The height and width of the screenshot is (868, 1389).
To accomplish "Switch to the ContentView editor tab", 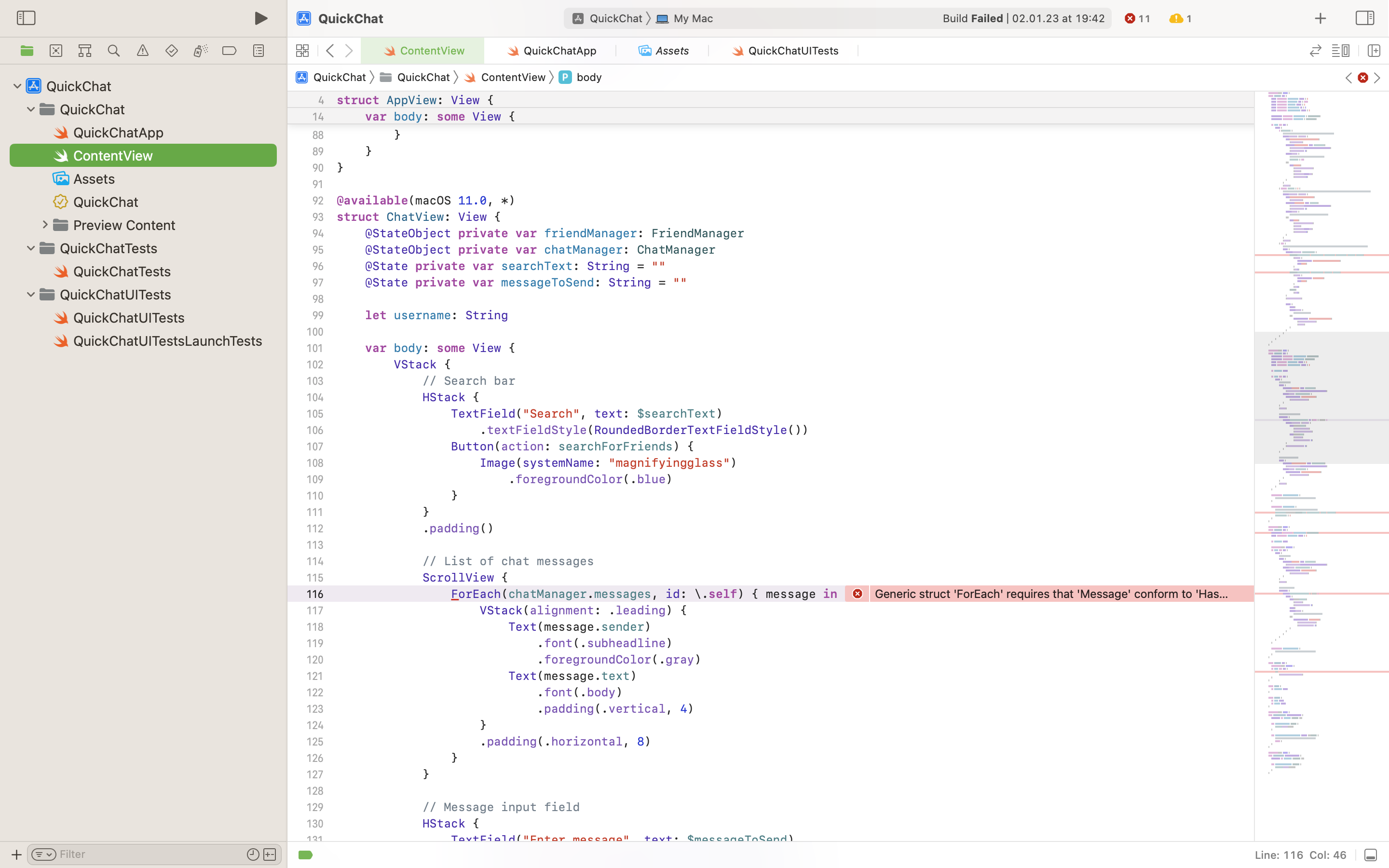I will (422, 51).
